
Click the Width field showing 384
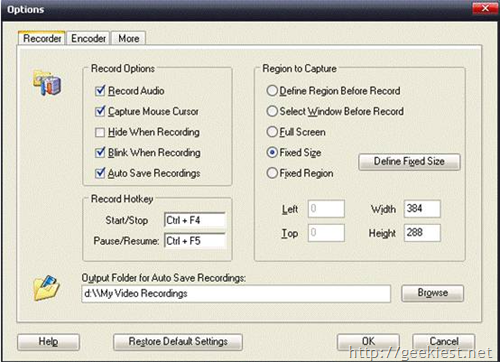[422, 209]
